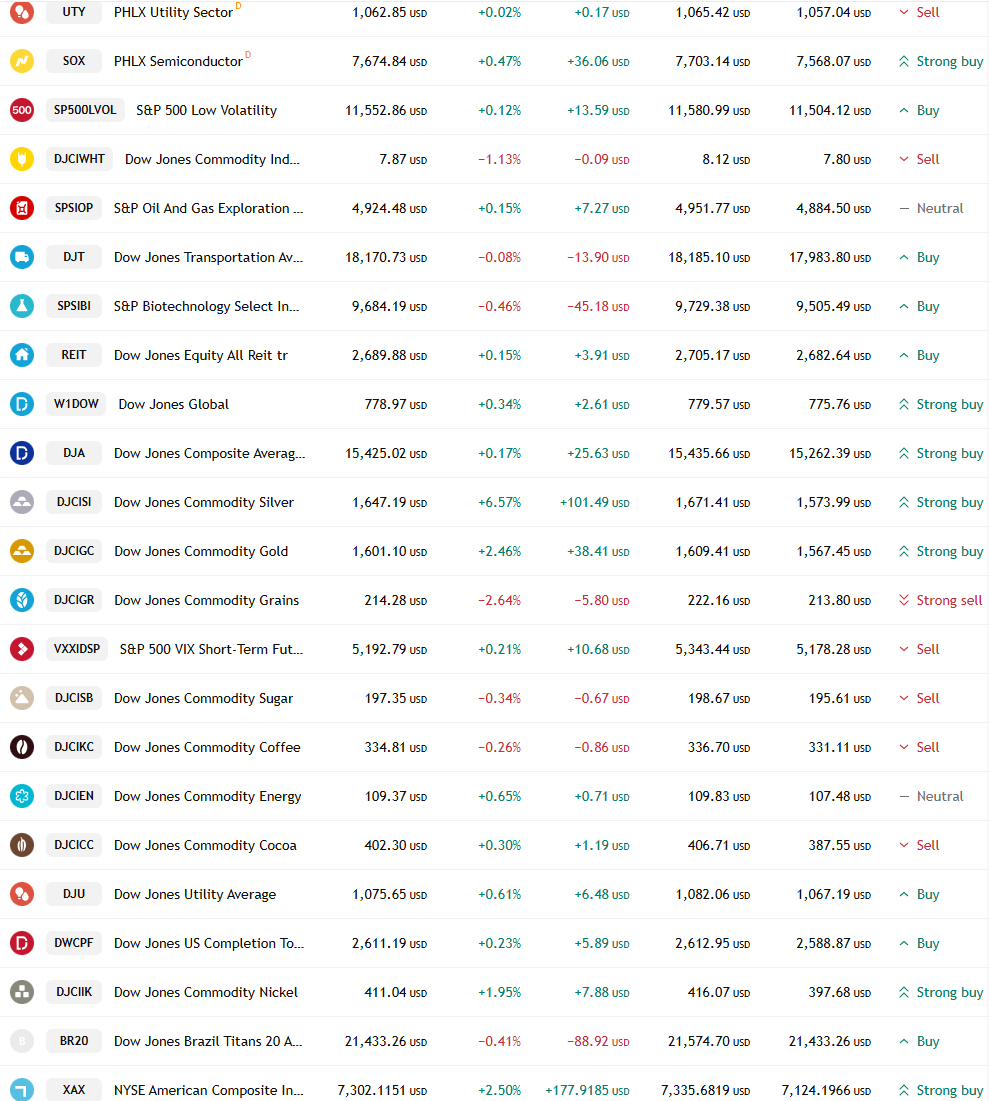
Task: Click the red D icon for DWCPF
Action: pyautogui.click(x=22, y=943)
